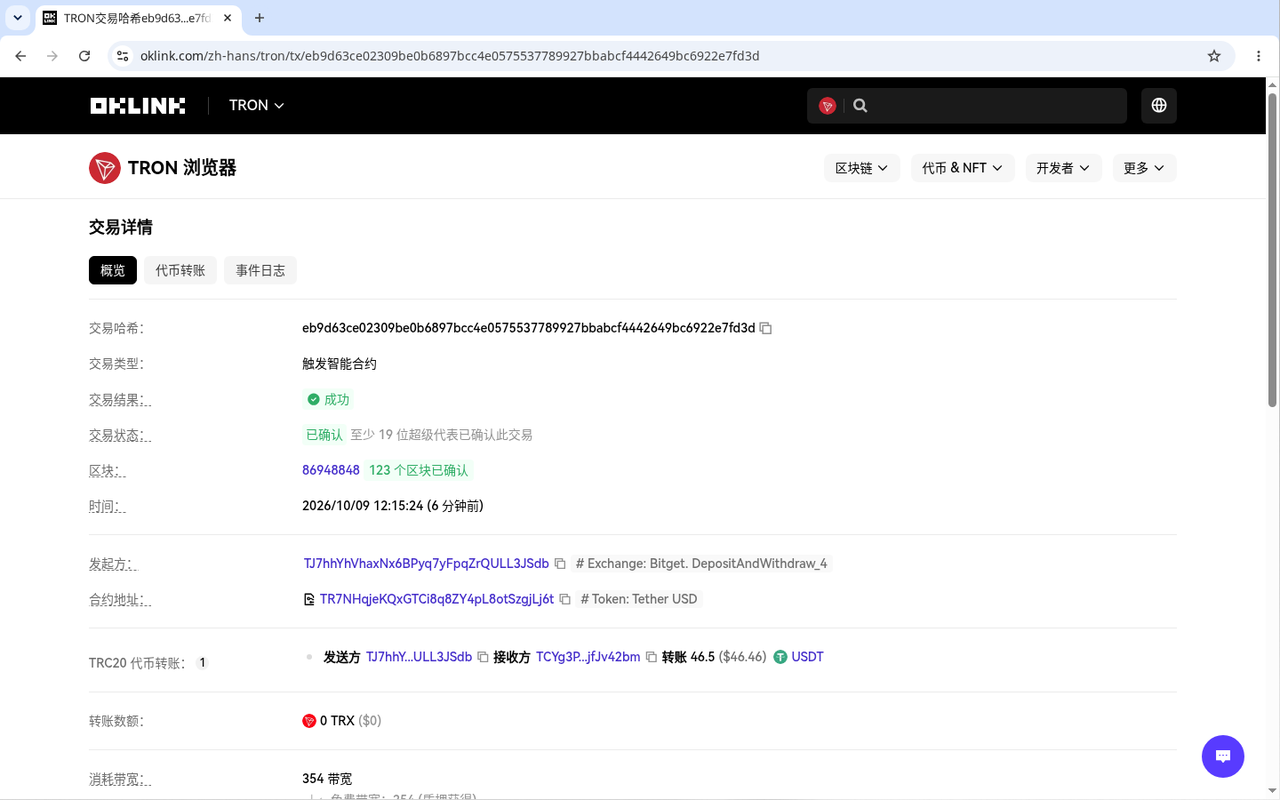This screenshot has height=800, width=1280.
Task: Open sender address TJ7hhY...ULL3JSdb link
Action: tap(419, 657)
